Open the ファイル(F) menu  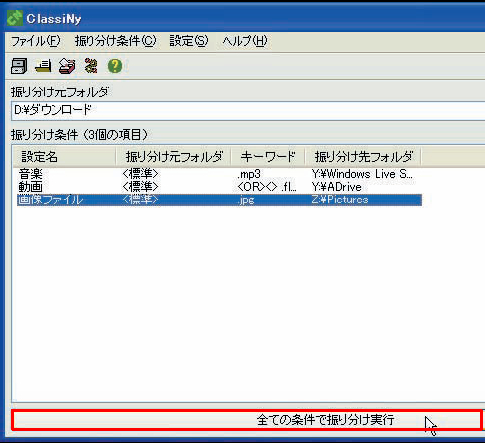click(36, 41)
